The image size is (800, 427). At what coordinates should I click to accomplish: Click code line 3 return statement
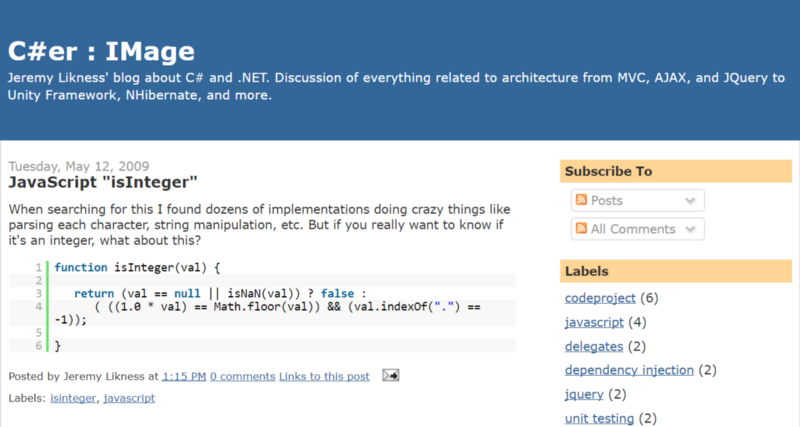pos(220,293)
